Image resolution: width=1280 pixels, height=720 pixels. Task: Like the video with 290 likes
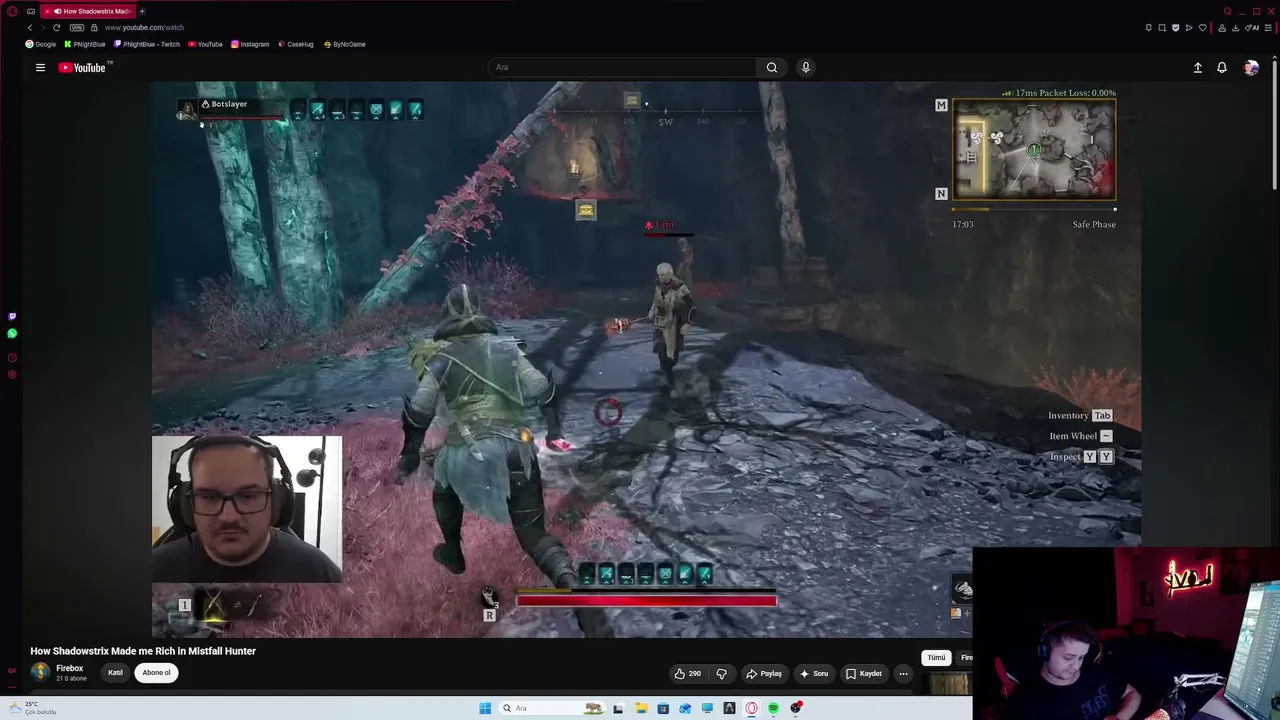(687, 674)
